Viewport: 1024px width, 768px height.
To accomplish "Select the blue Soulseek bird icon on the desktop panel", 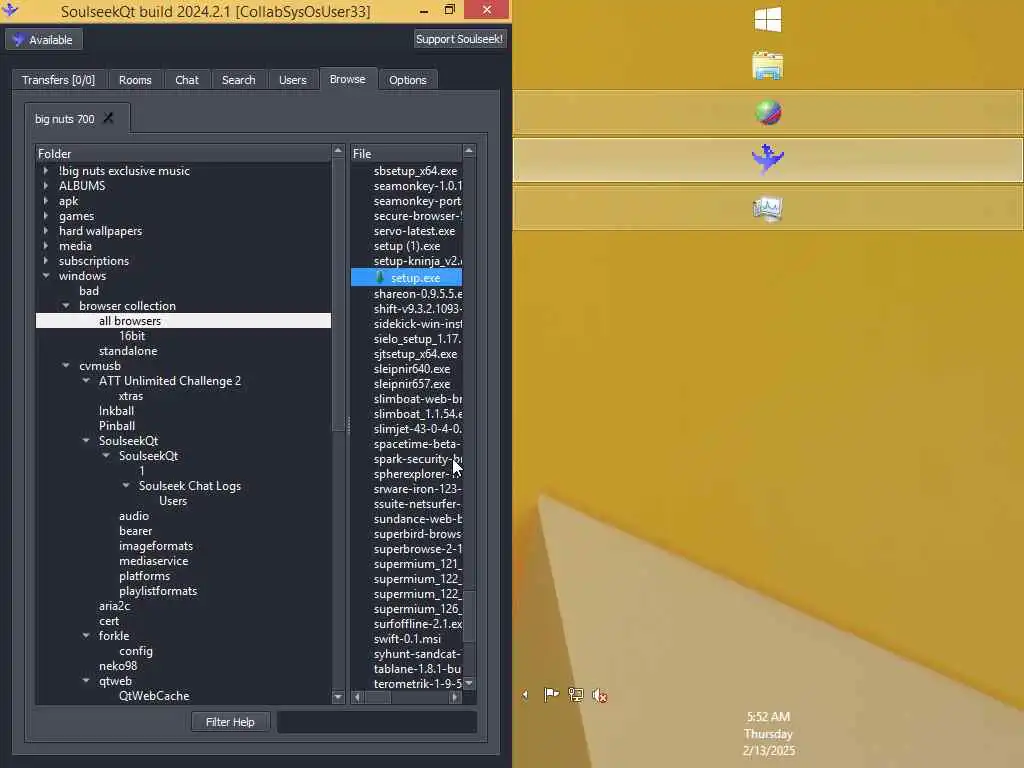I will (x=767, y=159).
